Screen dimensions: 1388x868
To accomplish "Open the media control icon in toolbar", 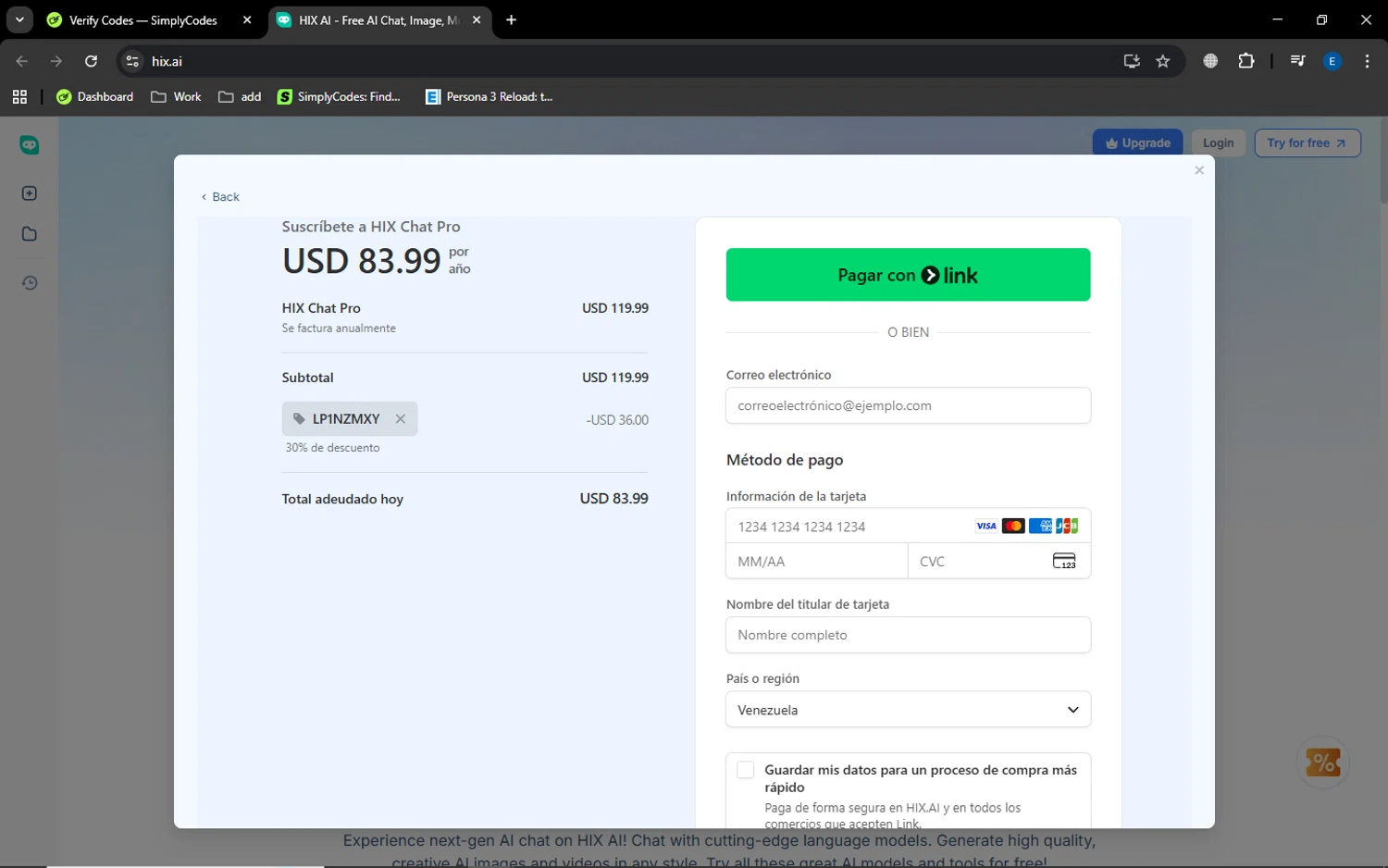I will (x=1297, y=61).
